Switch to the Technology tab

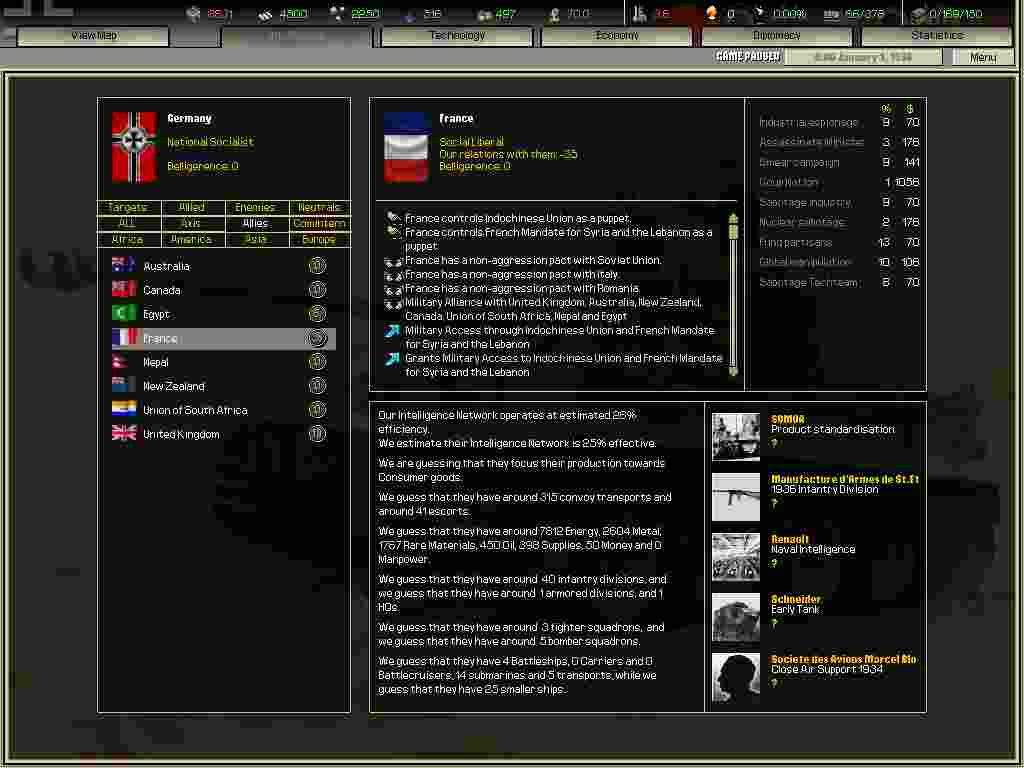tap(457, 36)
